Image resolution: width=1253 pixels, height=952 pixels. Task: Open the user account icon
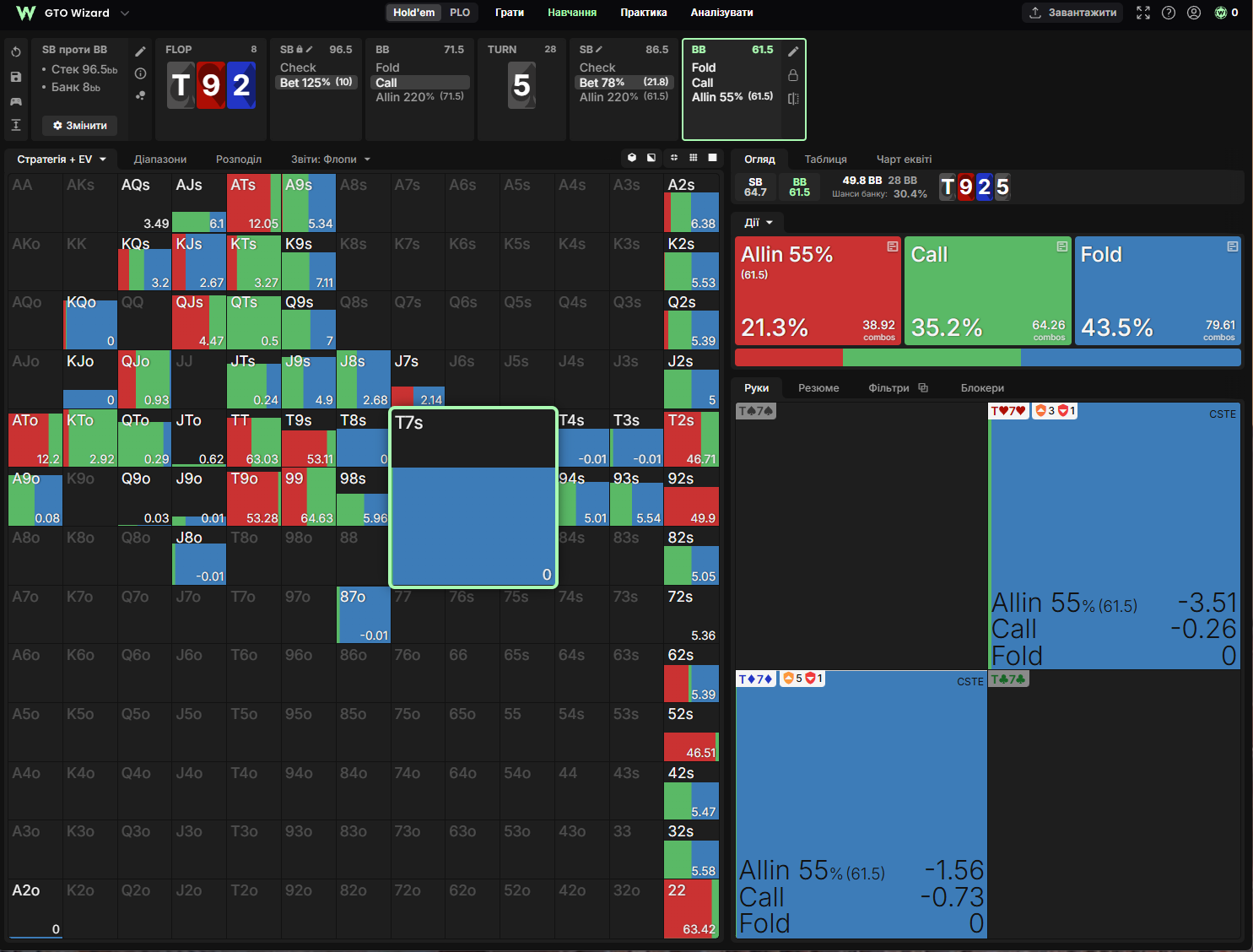[1194, 13]
